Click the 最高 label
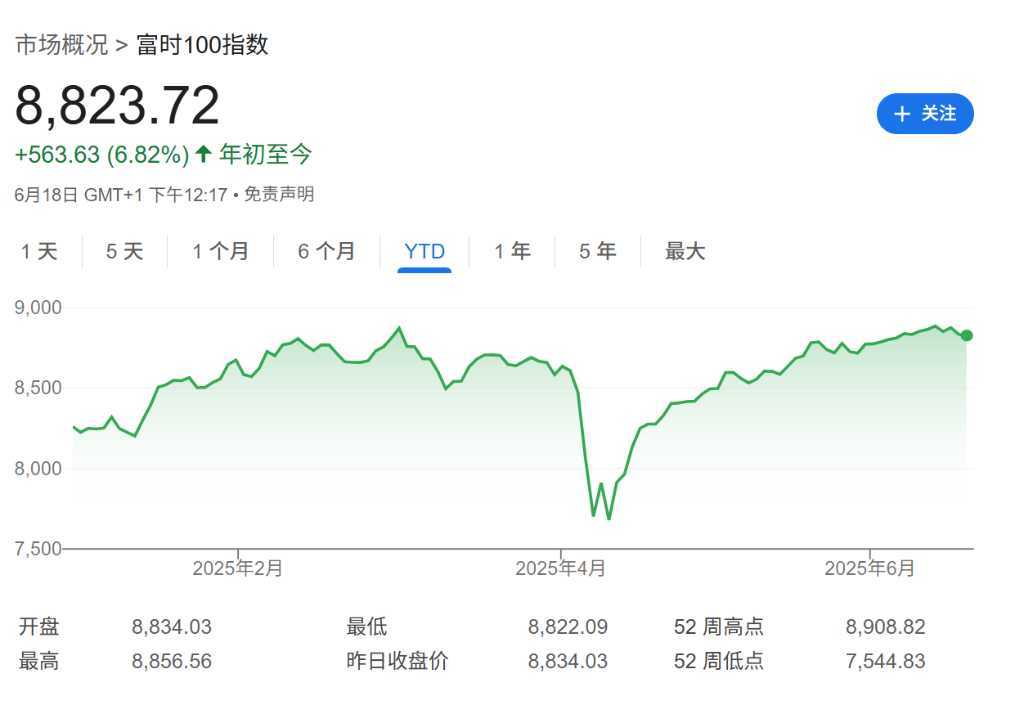Screen dimensions: 1024x702 tap(39, 661)
